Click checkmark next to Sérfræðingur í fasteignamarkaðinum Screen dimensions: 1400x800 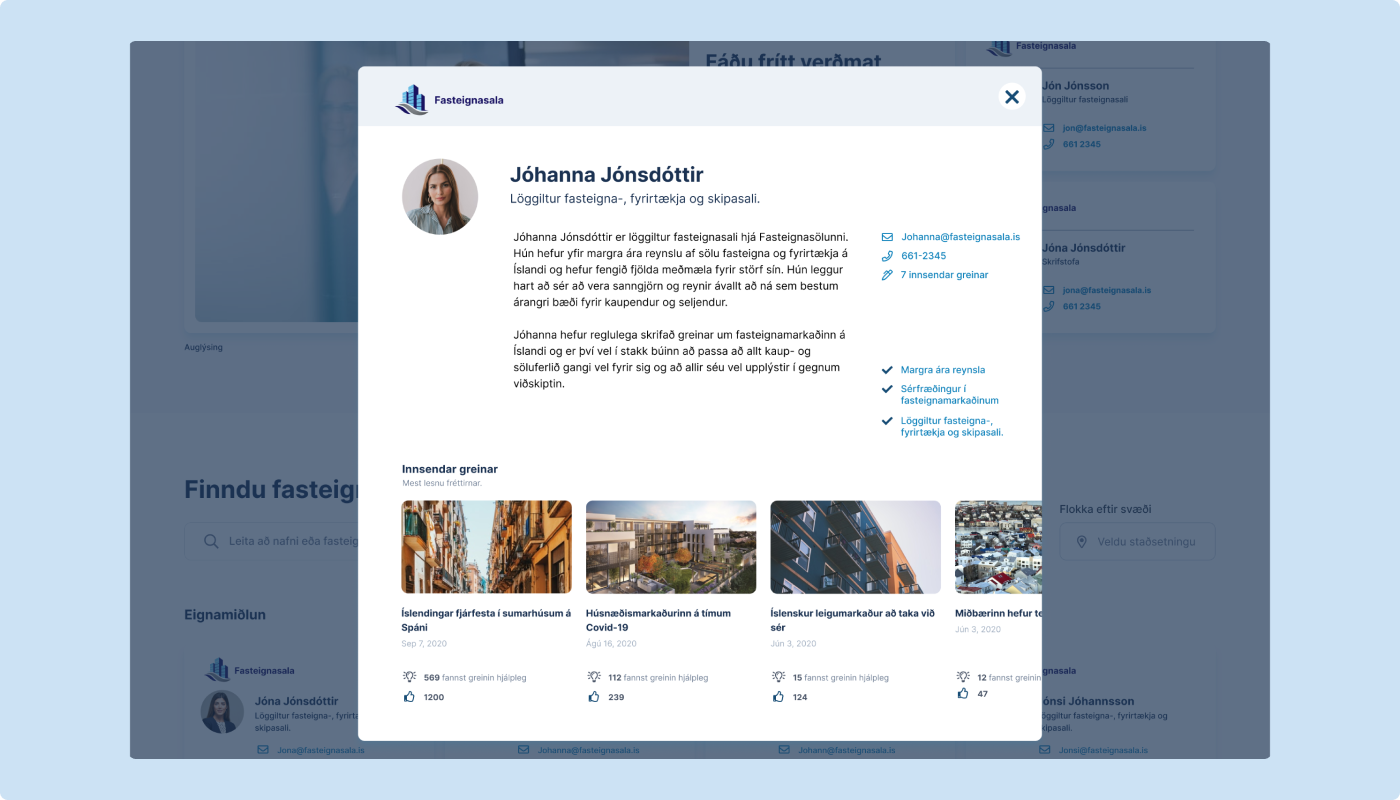point(887,389)
